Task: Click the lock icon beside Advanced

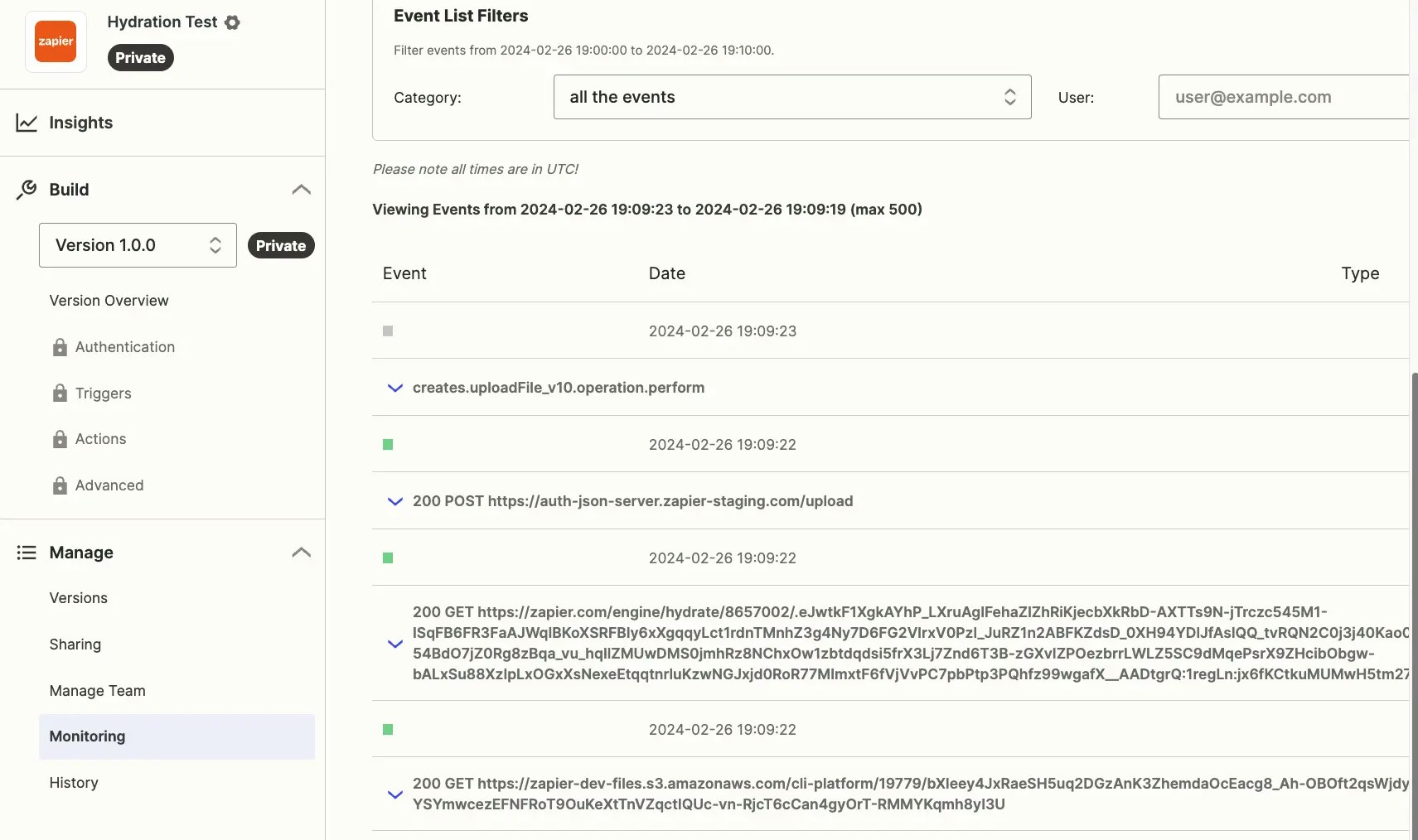Action: (x=60, y=485)
